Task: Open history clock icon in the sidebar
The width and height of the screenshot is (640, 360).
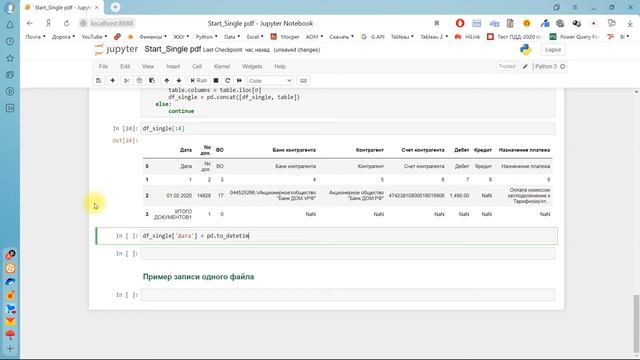Action: click(x=10, y=42)
